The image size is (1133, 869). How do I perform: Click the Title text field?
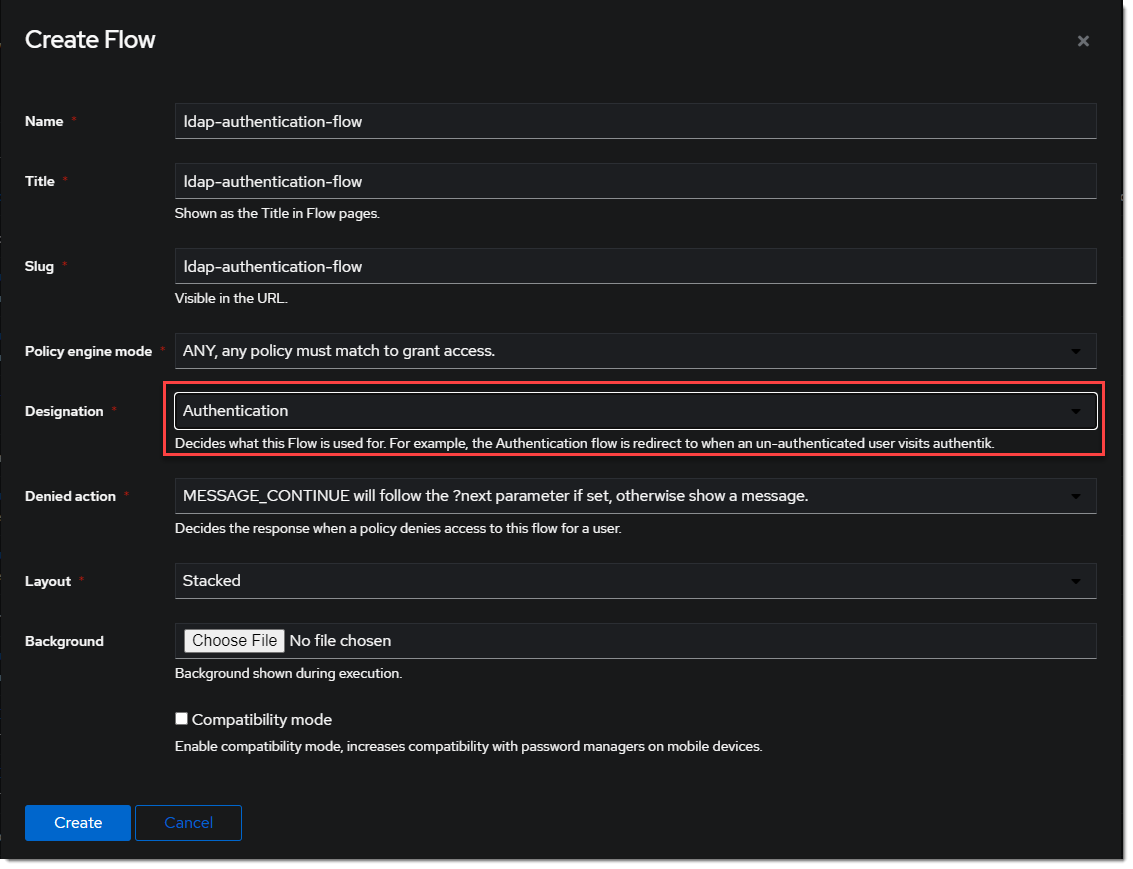(635, 181)
